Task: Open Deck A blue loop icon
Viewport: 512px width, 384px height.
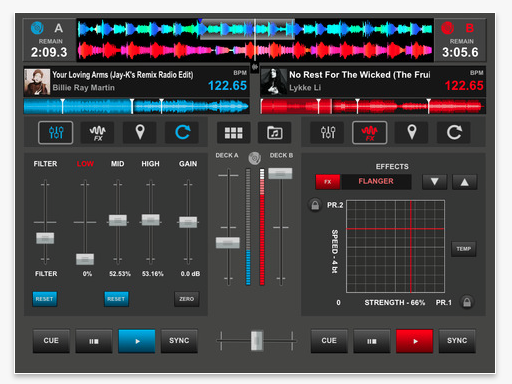Action: (182, 133)
